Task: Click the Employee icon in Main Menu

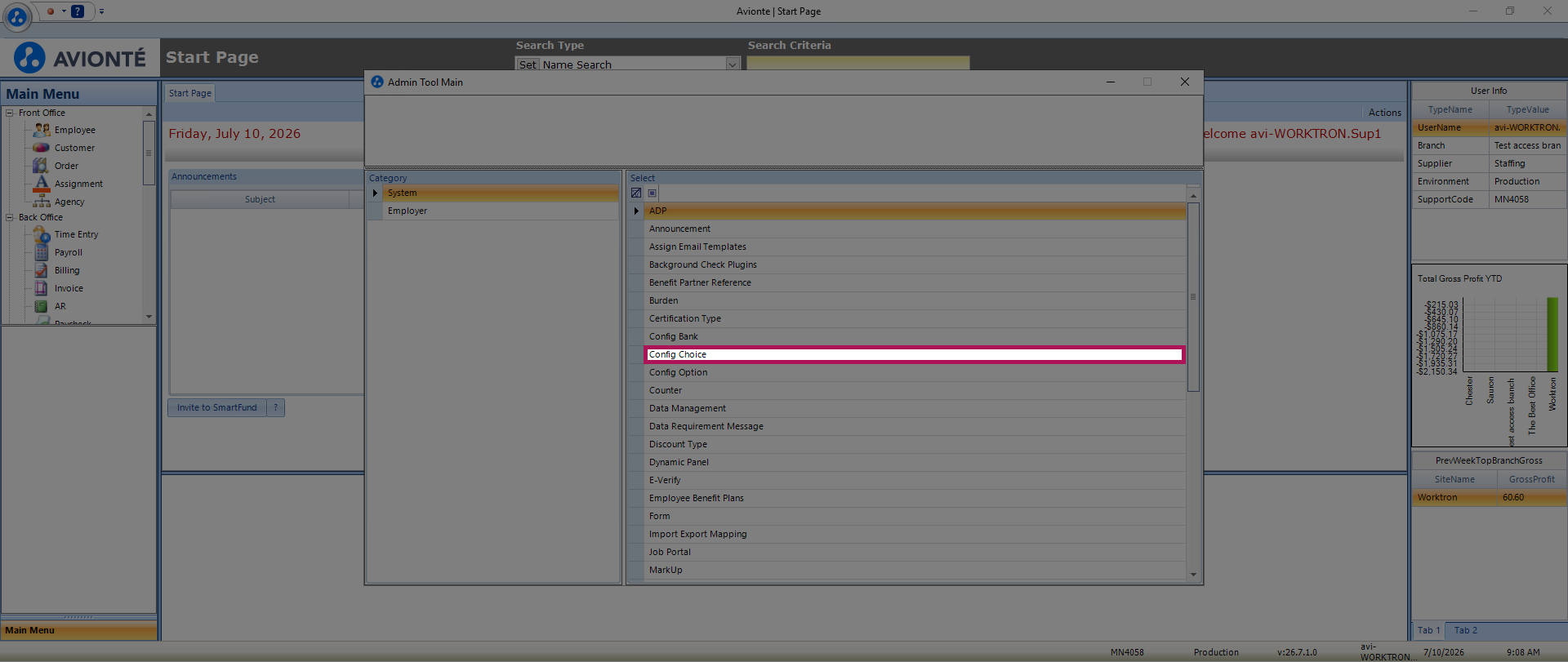Action: pyautogui.click(x=42, y=130)
